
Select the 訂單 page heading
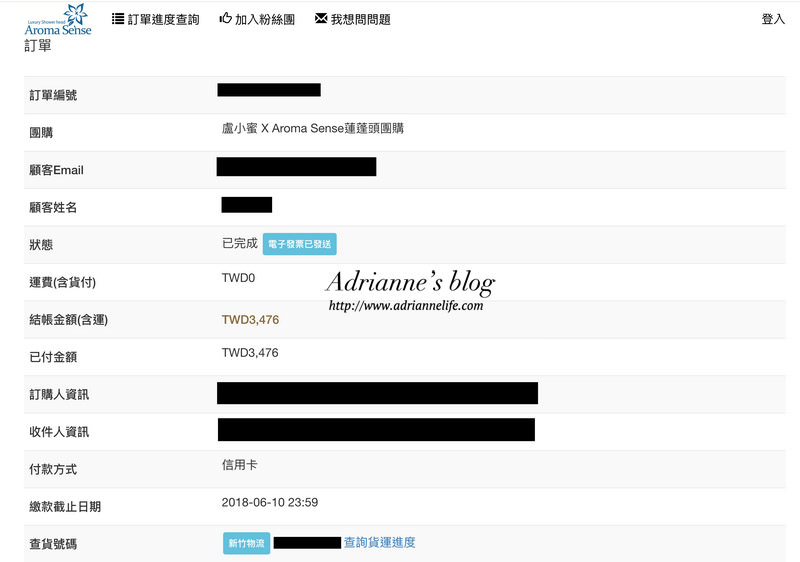coord(38,46)
